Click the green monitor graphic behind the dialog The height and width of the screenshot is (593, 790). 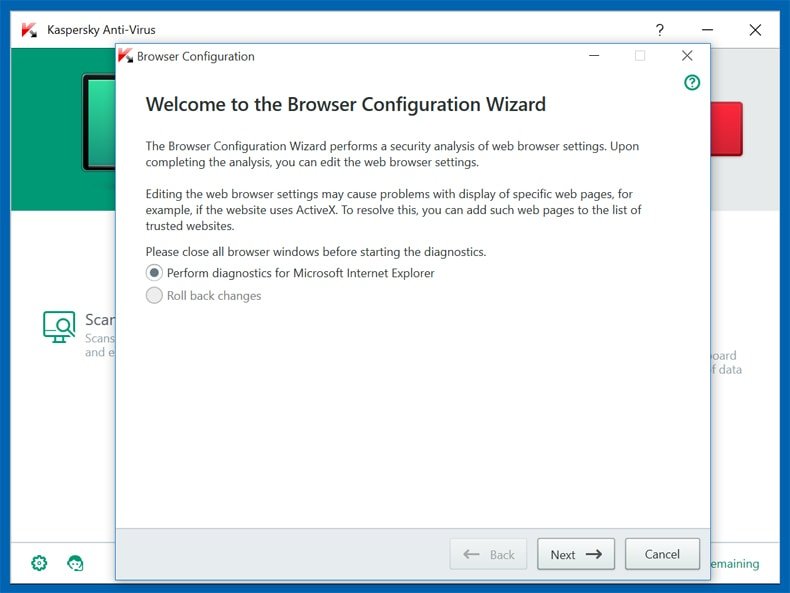[99, 122]
